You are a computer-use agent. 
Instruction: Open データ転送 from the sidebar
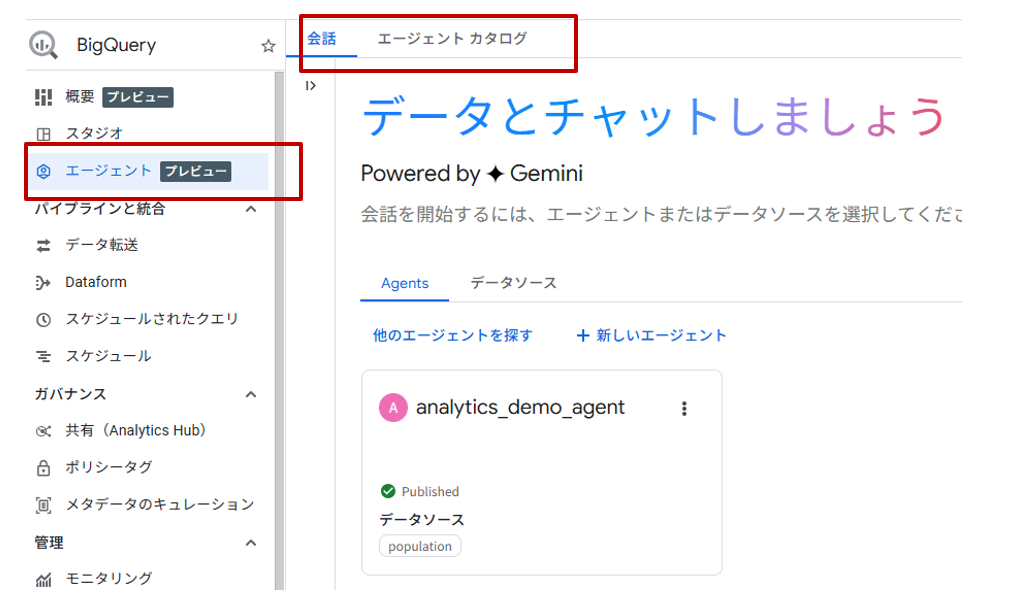101,245
